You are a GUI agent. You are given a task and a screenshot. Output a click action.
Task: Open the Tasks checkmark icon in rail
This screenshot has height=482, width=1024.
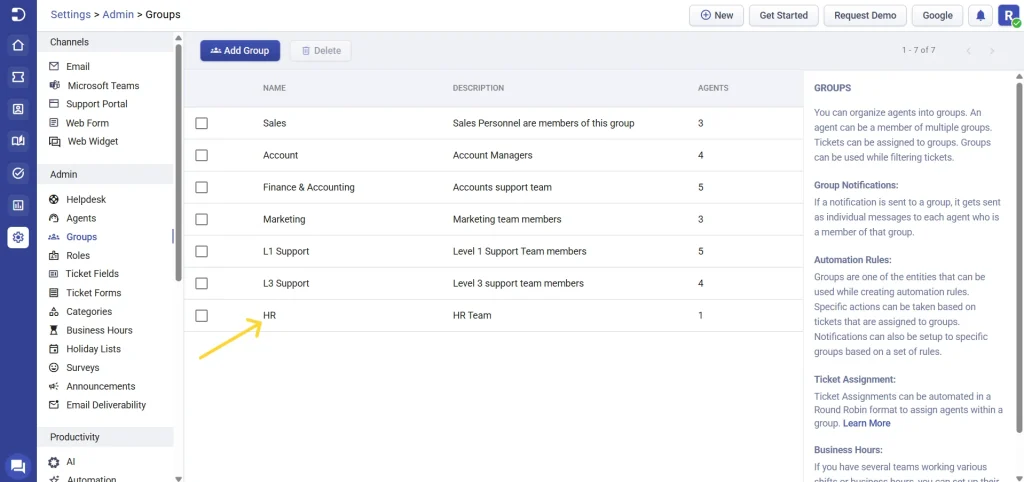click(18, 173)
